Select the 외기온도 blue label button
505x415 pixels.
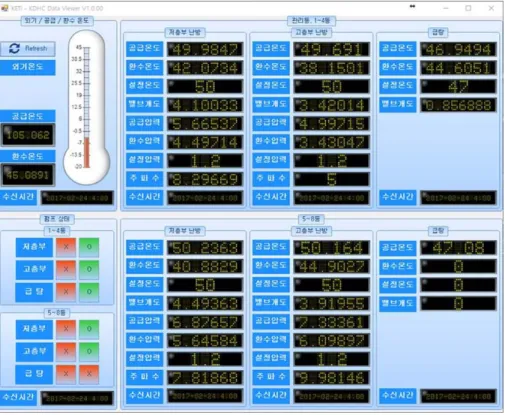click(x=27, y=67)
